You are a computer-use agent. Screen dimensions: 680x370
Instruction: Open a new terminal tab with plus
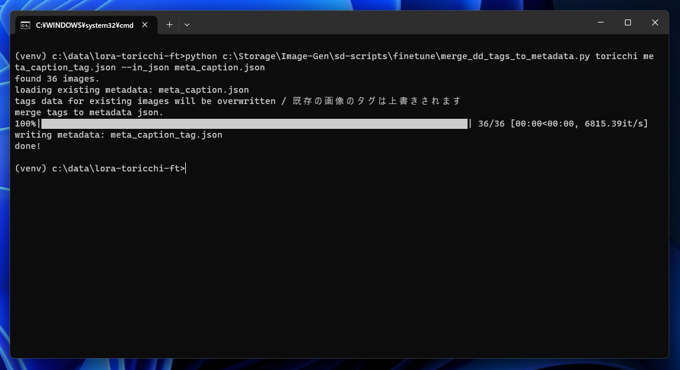tap(169, 25)
